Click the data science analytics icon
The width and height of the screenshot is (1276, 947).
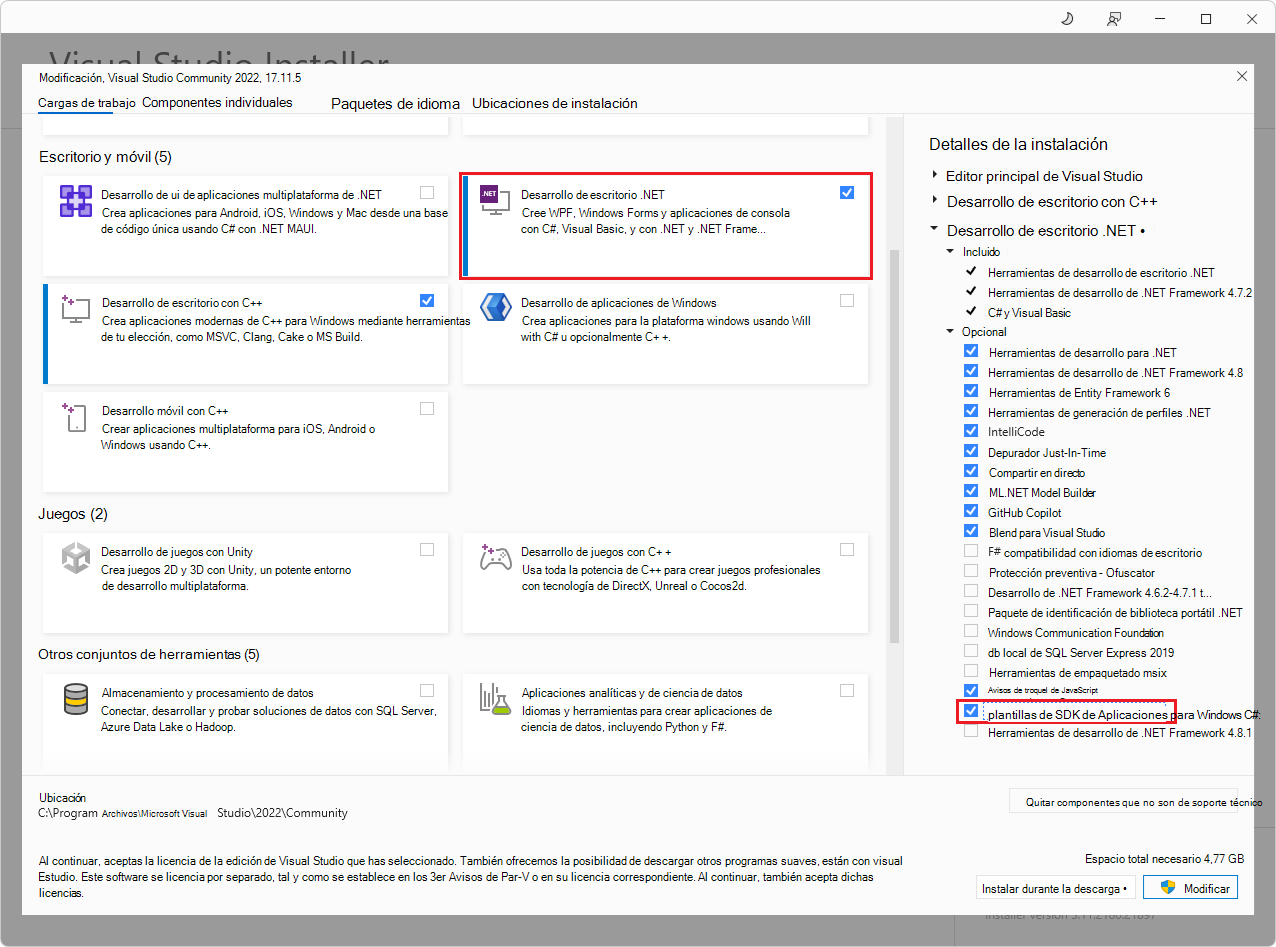[x=496, y=698]
